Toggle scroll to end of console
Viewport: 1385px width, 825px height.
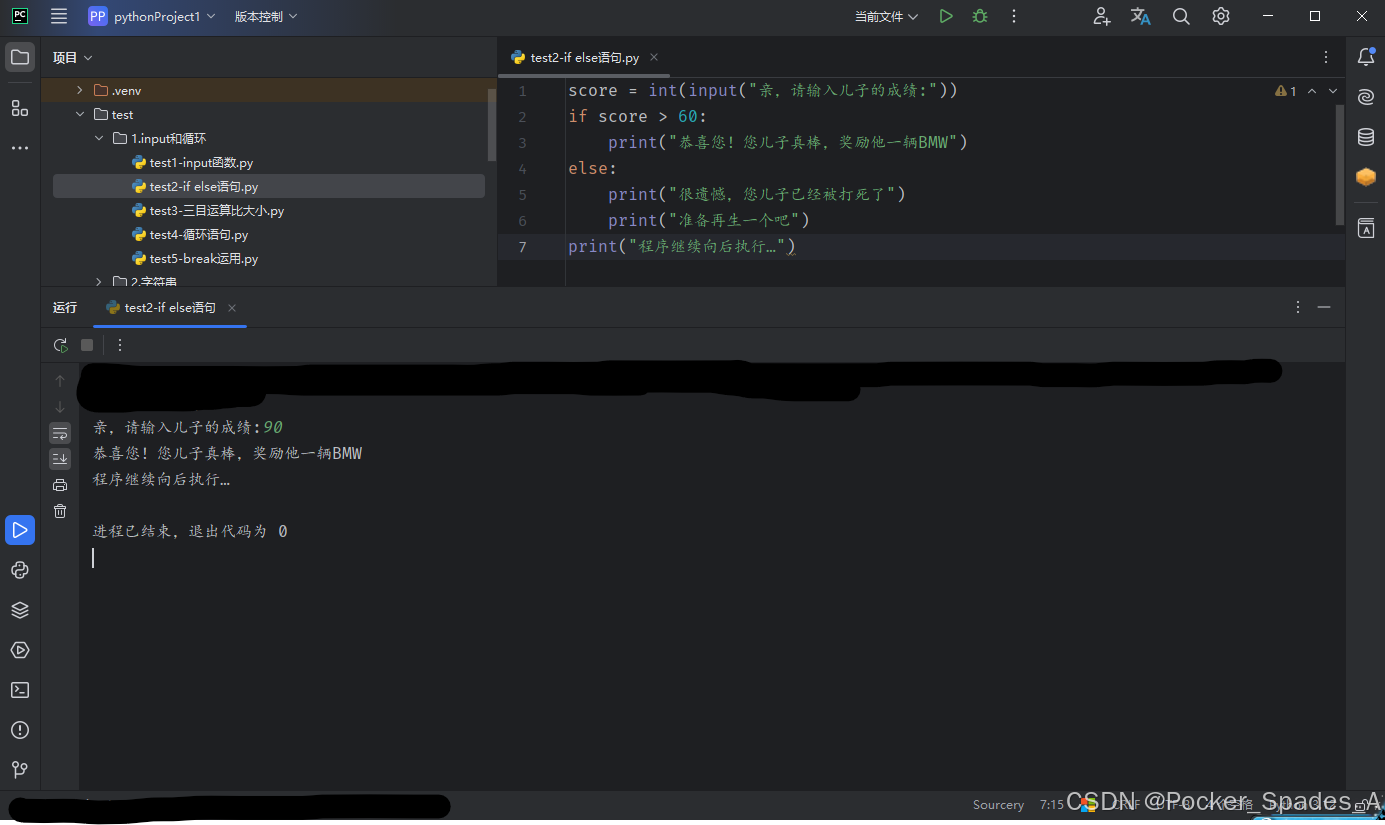[60, 459]
